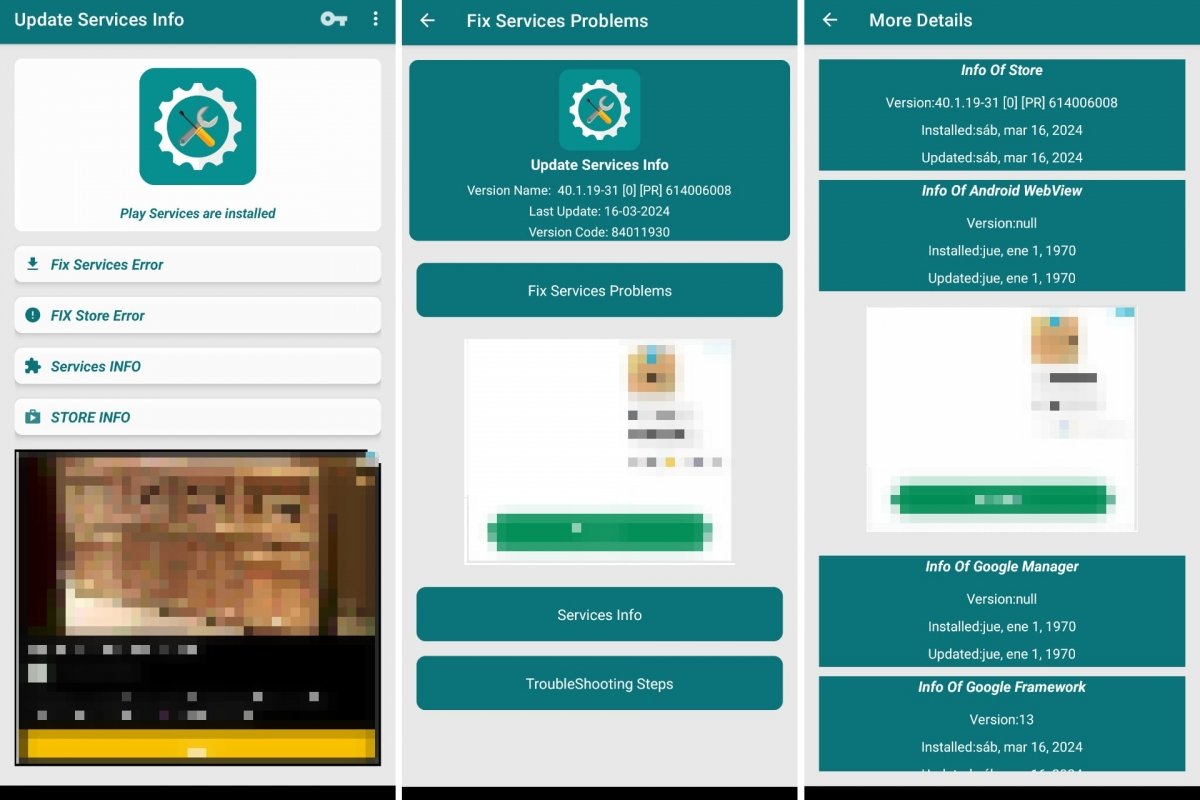
Task: Tap 'More Details' screen title
Action: pyautogui.click(x=921, y=20)
